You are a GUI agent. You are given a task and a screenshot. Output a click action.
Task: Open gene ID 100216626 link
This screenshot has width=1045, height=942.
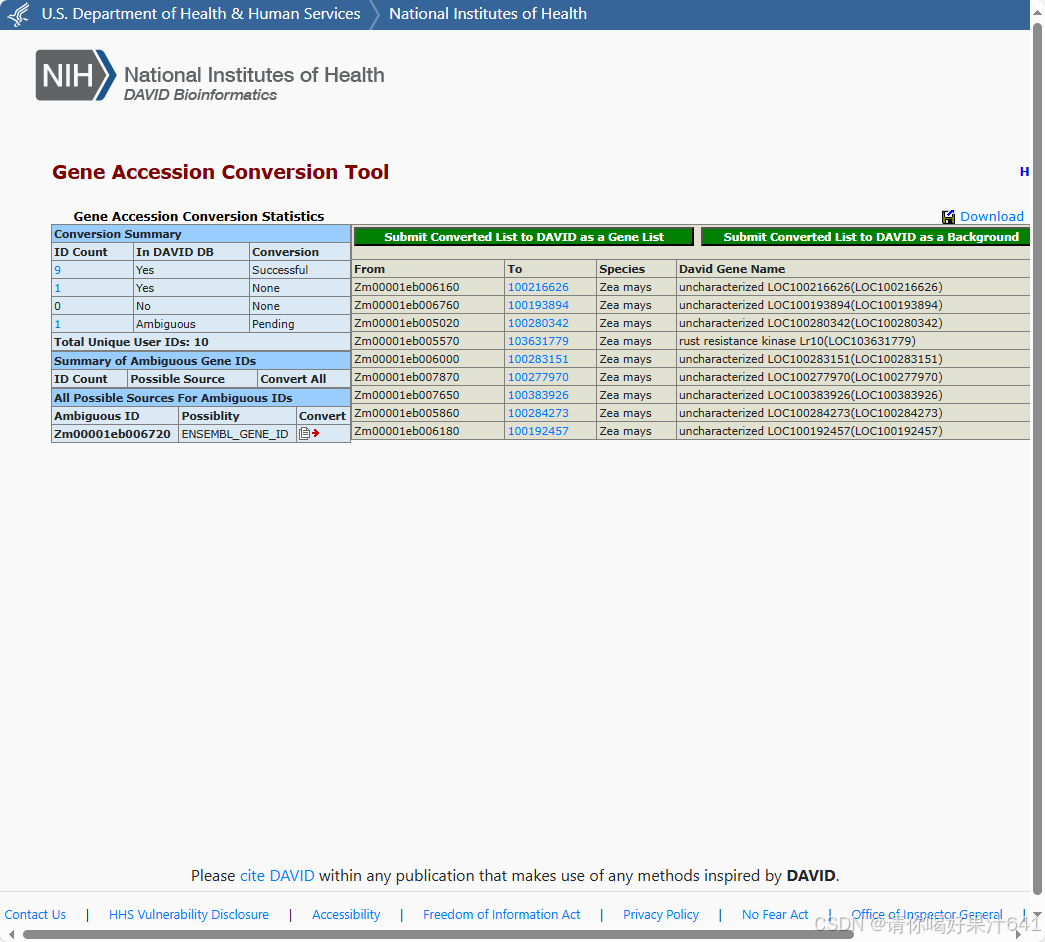(538, 287)
